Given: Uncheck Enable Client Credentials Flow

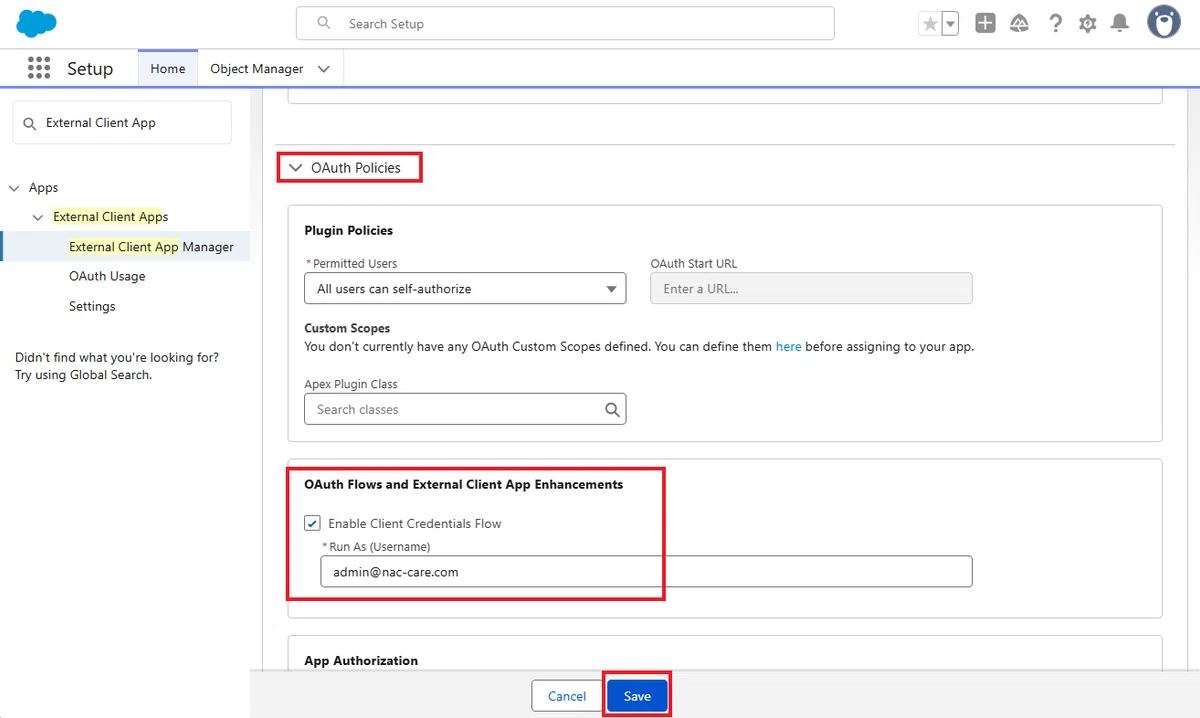Looking at the screenshot, I should [x=313, y=523].
